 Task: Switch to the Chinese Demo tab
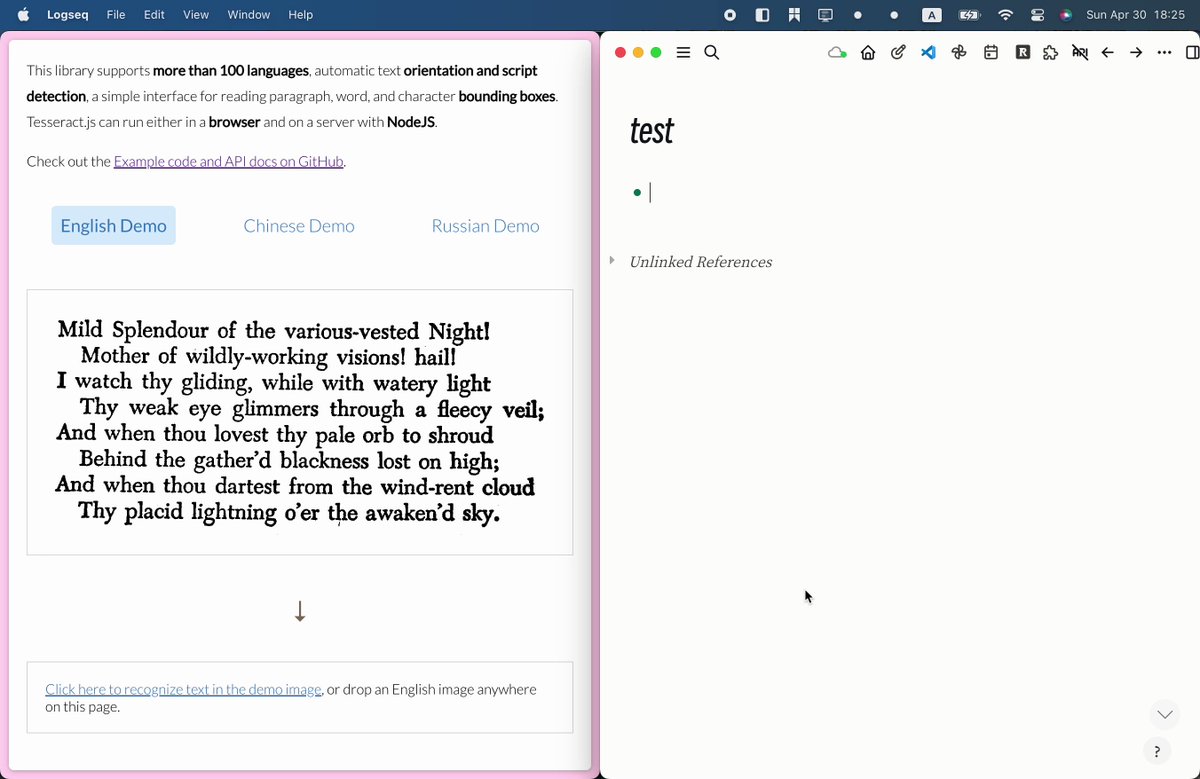pos(299,225)
